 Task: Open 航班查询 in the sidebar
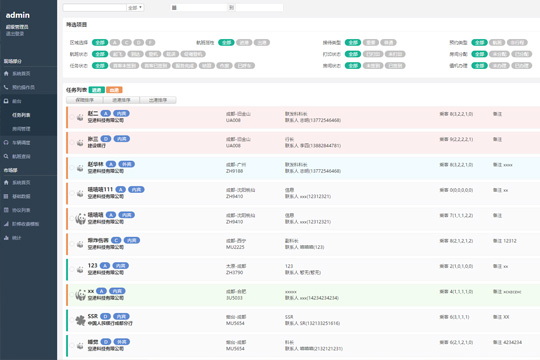pos(21,156)
